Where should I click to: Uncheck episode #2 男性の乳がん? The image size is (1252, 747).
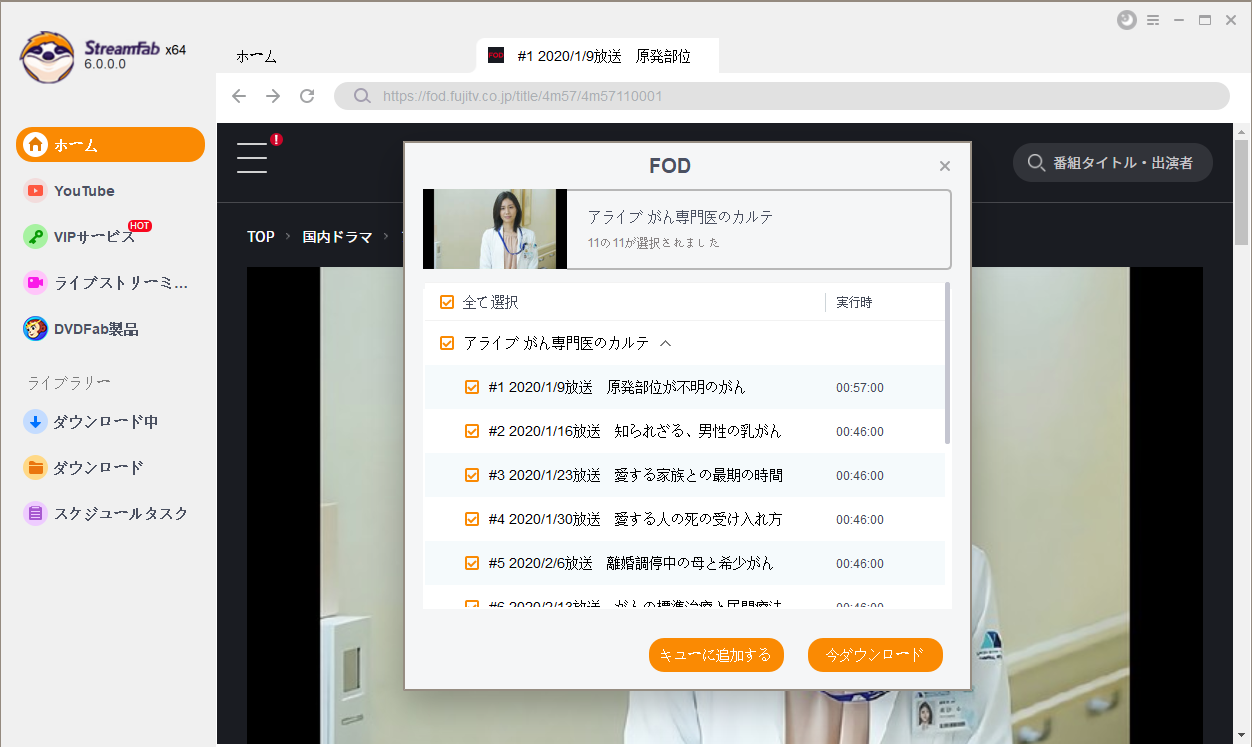(x=472, y=431)
